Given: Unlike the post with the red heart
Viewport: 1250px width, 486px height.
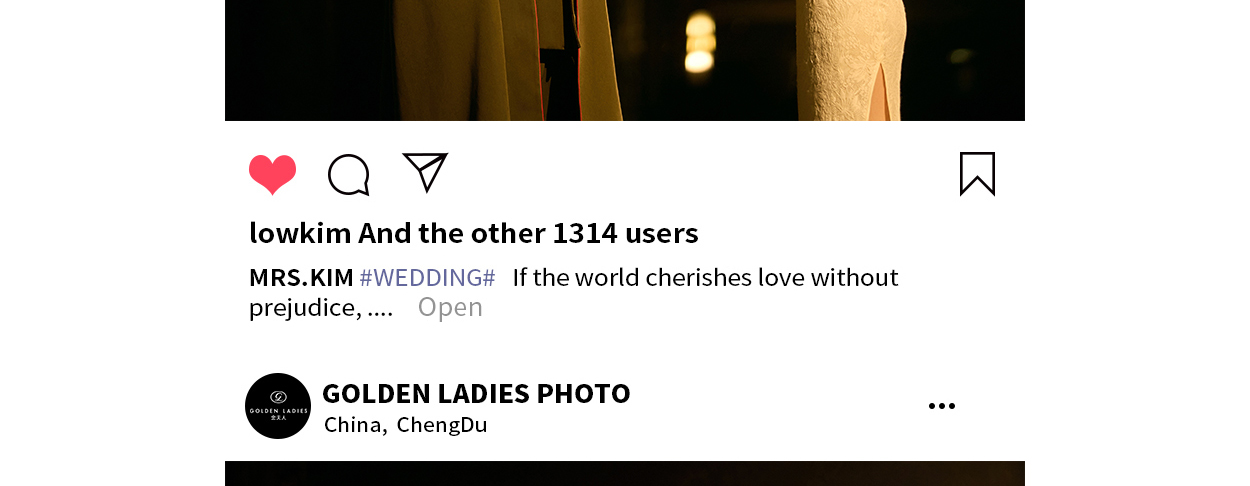Looking at the screenshot, I should click(273, 175).
